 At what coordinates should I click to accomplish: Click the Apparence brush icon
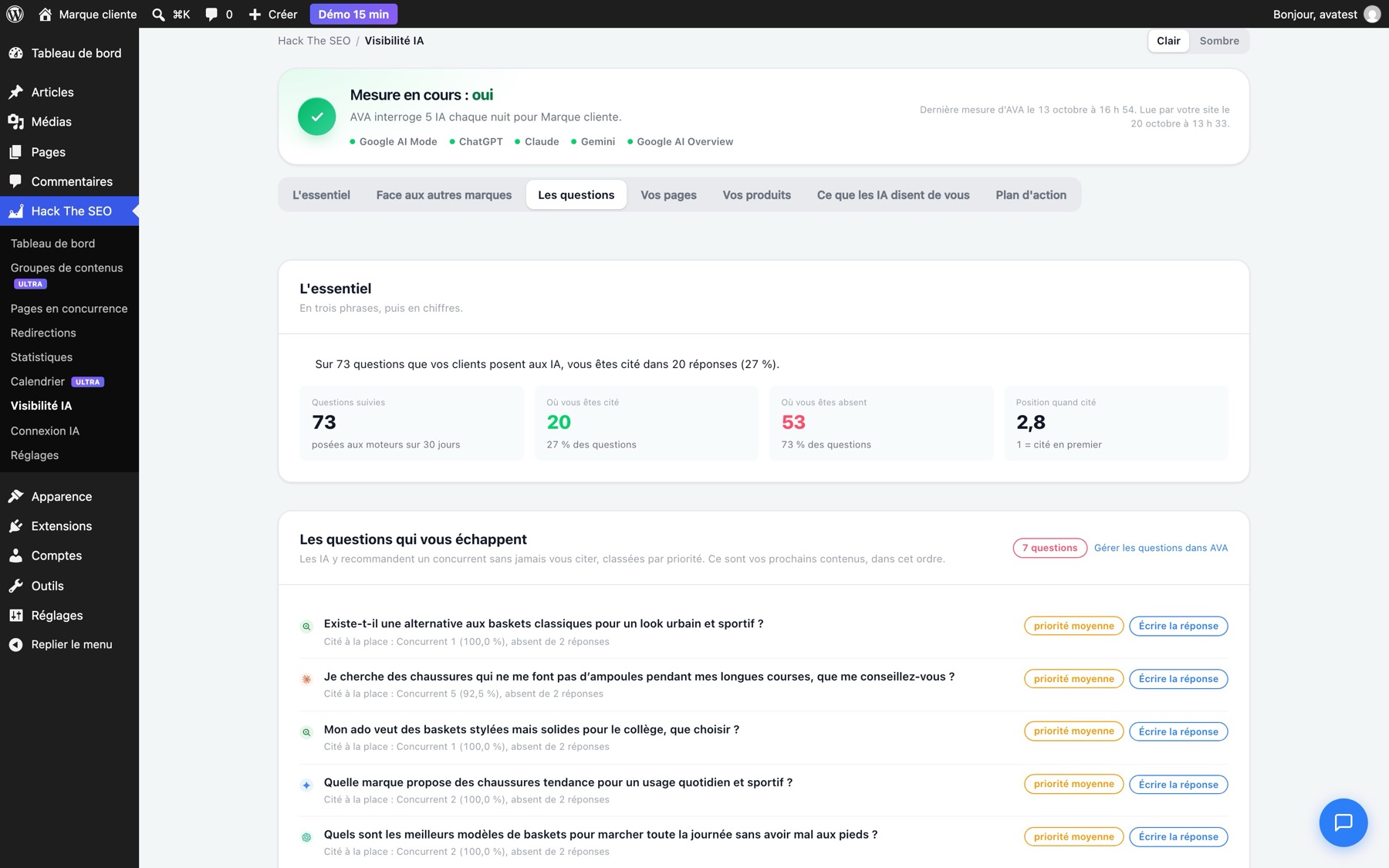point(15,496)
